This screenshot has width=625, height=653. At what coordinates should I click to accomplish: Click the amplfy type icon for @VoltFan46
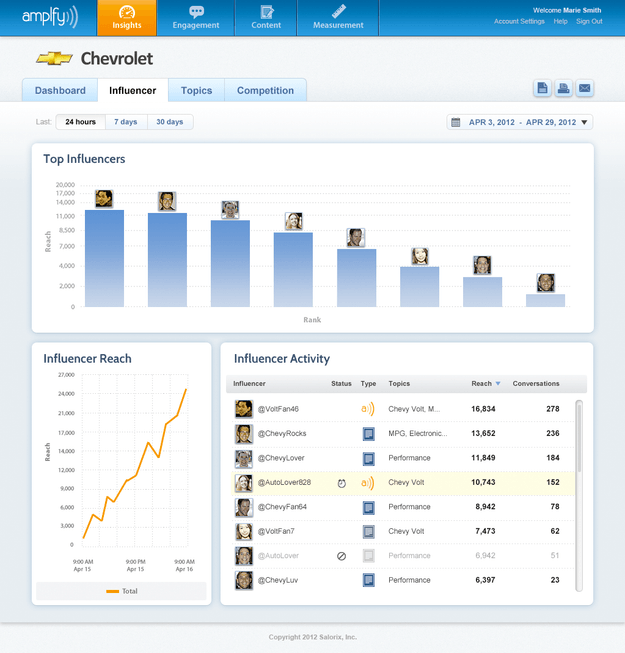coord(368,409)
